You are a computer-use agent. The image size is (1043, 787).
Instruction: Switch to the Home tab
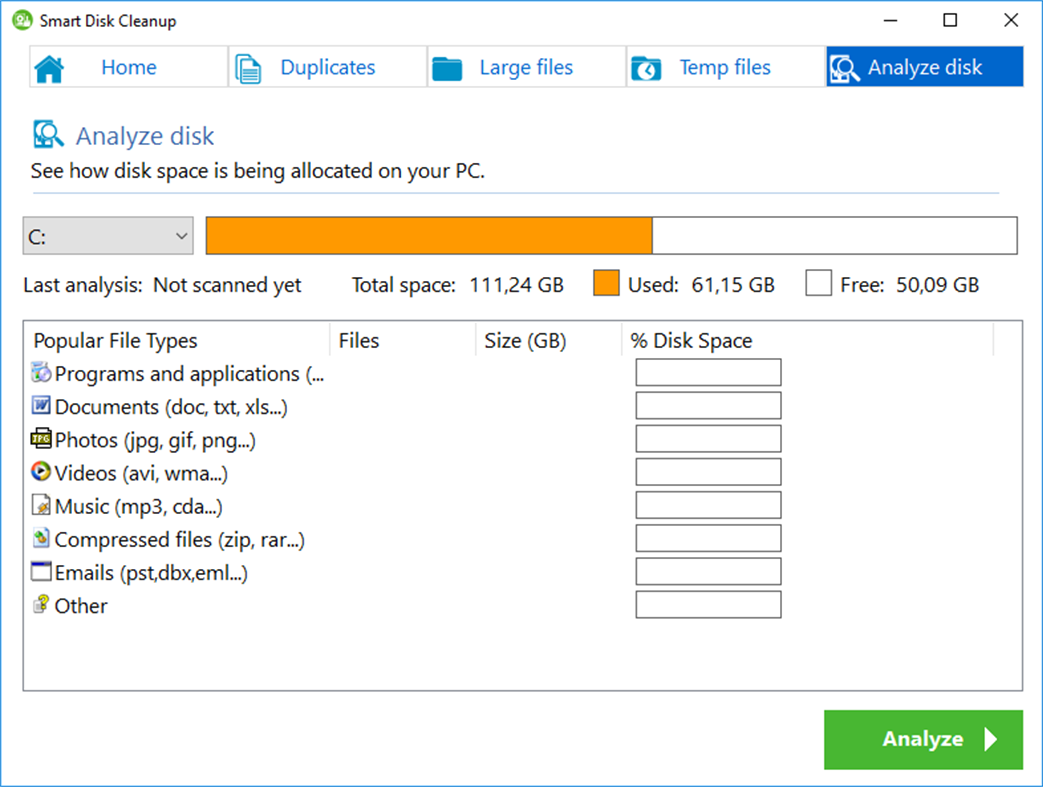pyautogui.click(x=128, y=66)
